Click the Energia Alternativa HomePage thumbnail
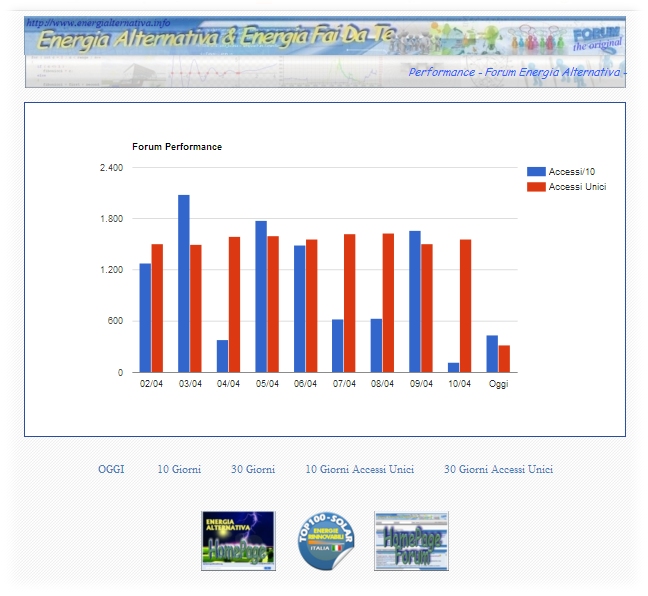 pyautogui.click(x=238, y=541)
